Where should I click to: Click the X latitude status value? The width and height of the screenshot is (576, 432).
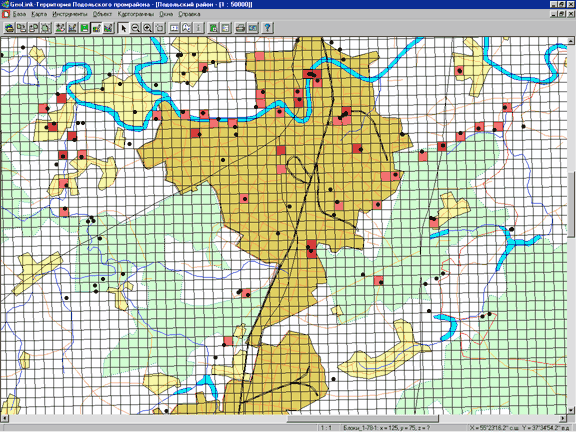pos(493,428)
